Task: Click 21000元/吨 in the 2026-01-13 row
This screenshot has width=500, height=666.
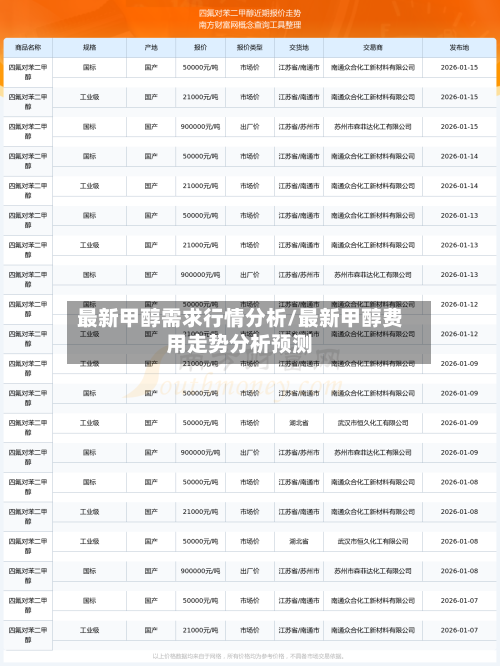Action: [x=200, y=245]
